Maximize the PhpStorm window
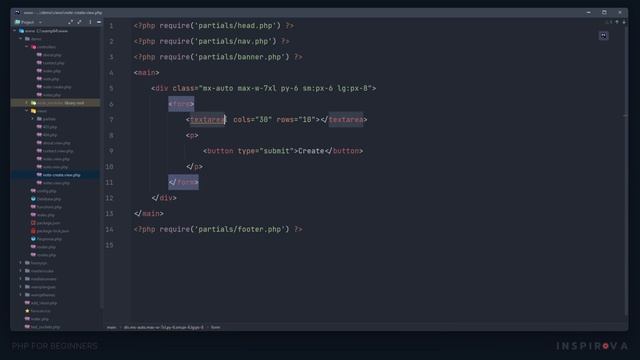The width and height of the screenshot is (640, 360). point(604,13)
